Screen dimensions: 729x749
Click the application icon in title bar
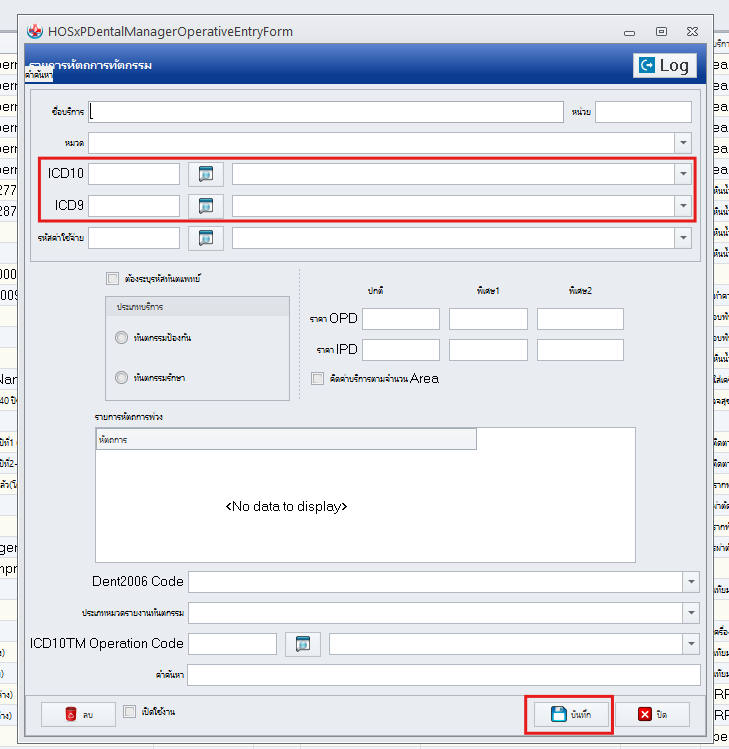(x=34, y=32)
